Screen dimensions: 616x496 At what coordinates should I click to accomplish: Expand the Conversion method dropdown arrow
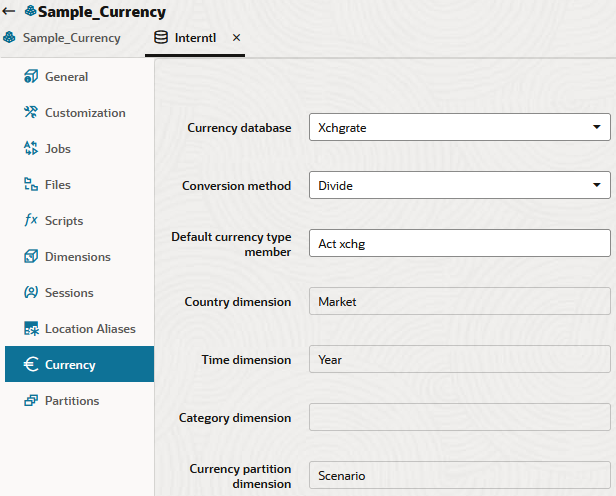click(597, 185)
